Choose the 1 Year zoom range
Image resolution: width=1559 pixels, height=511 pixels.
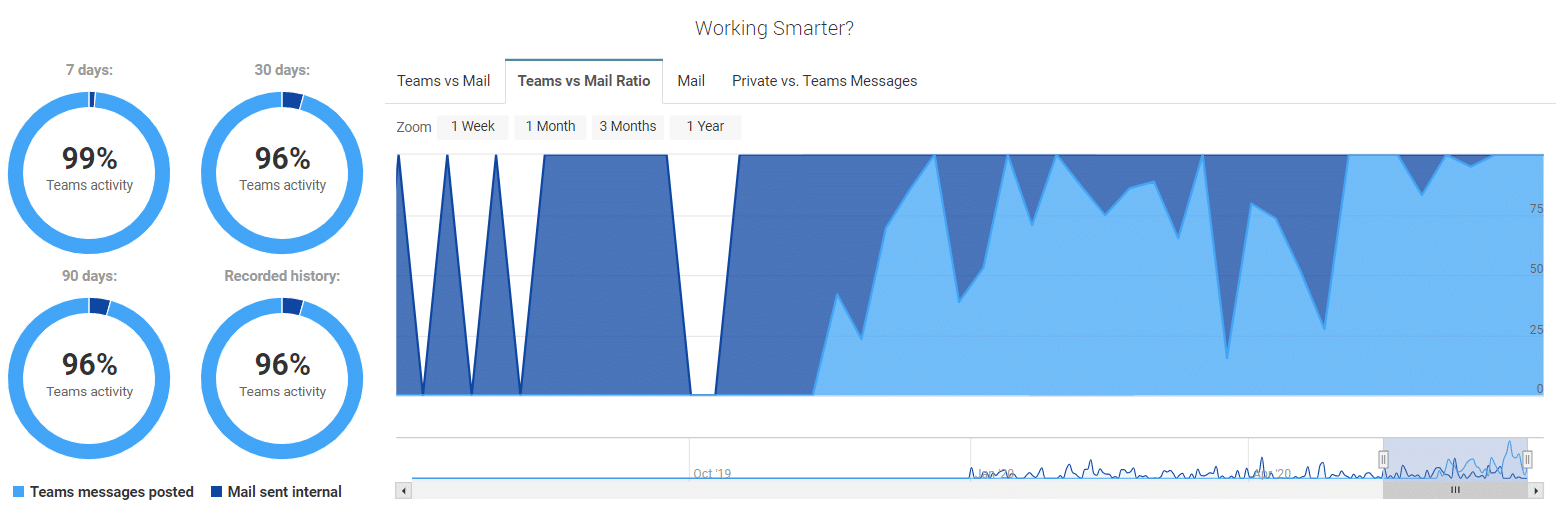pos(705,127)
